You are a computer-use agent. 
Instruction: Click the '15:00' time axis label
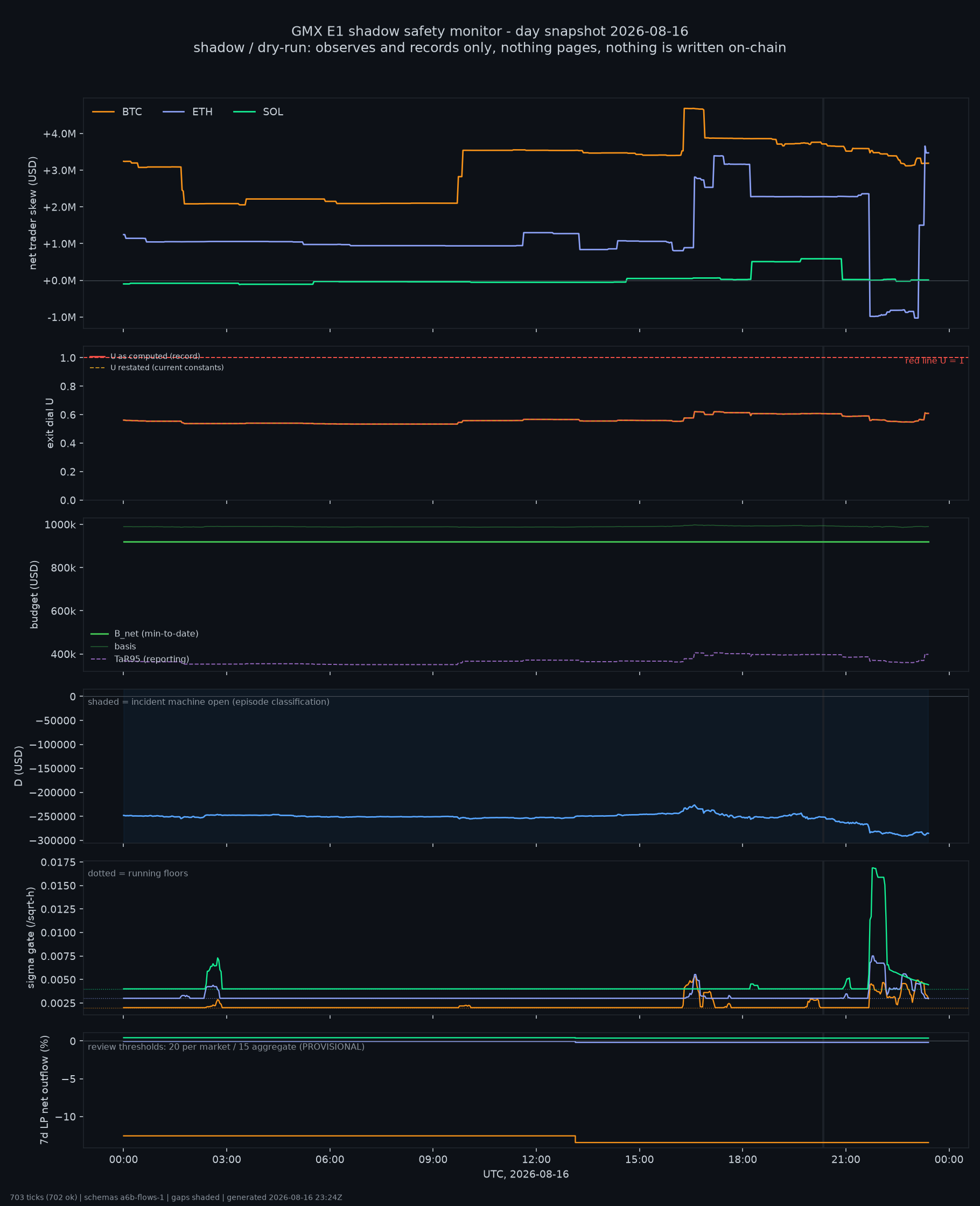[x=640, y=1160]
